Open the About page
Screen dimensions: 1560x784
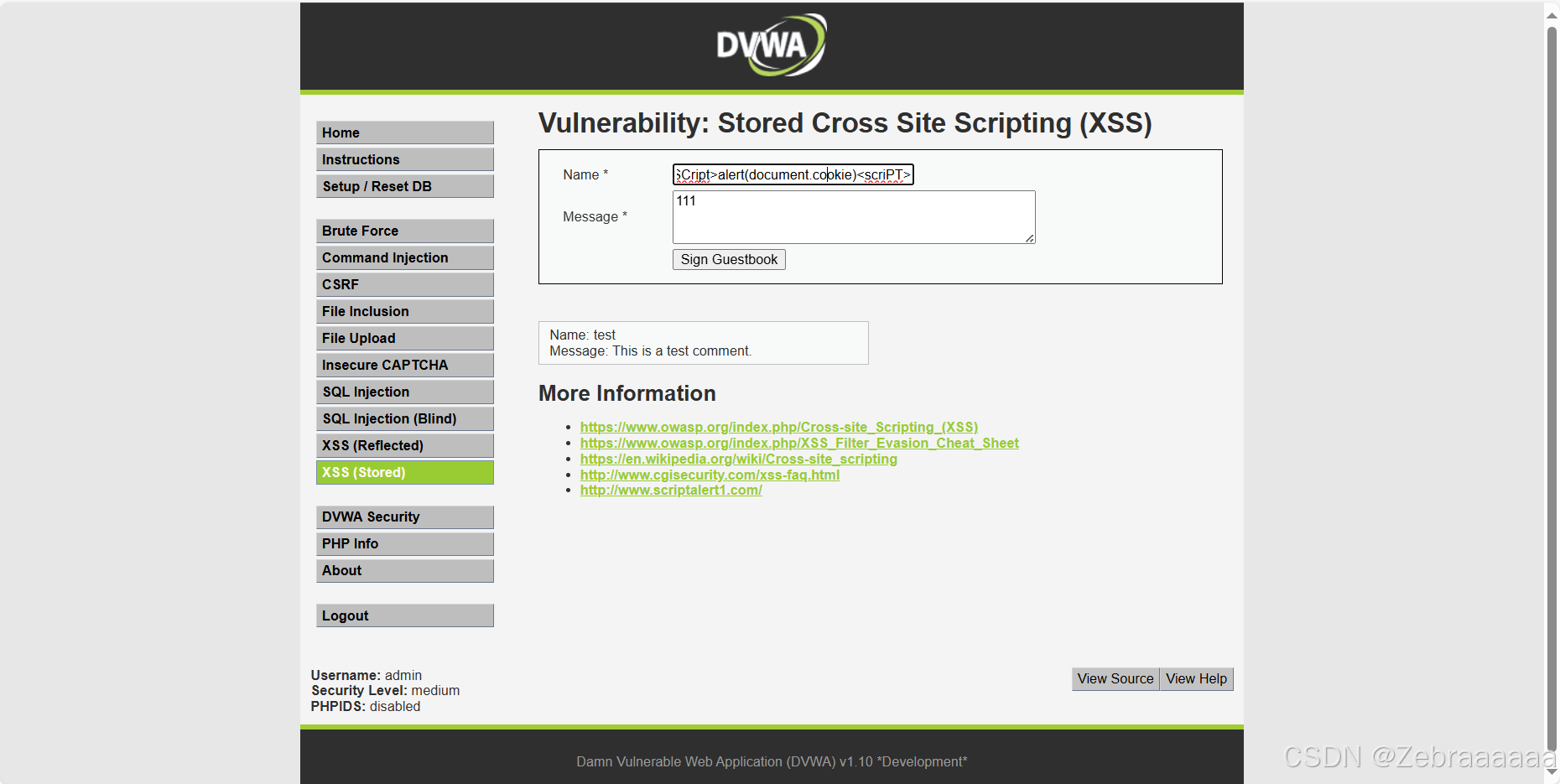pos(405,570)
